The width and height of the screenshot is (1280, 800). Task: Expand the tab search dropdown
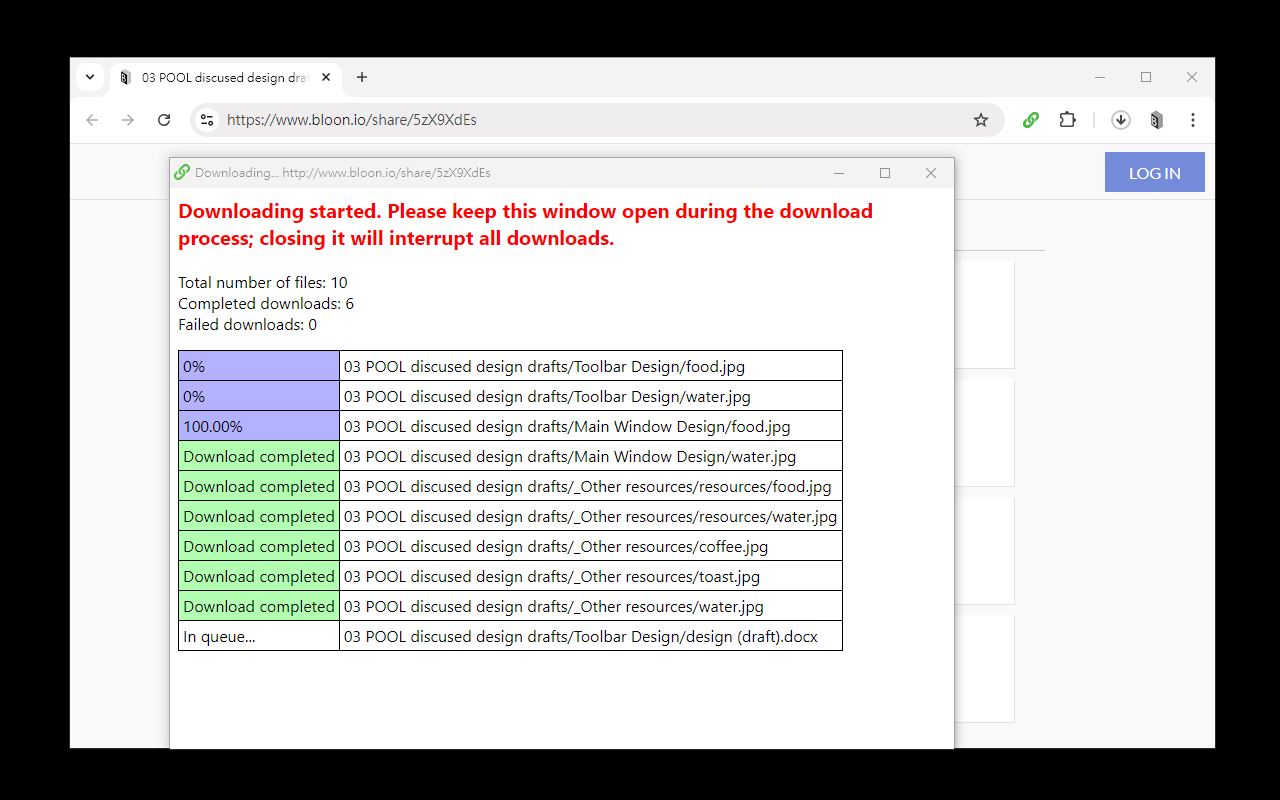[x=90, y=77]
